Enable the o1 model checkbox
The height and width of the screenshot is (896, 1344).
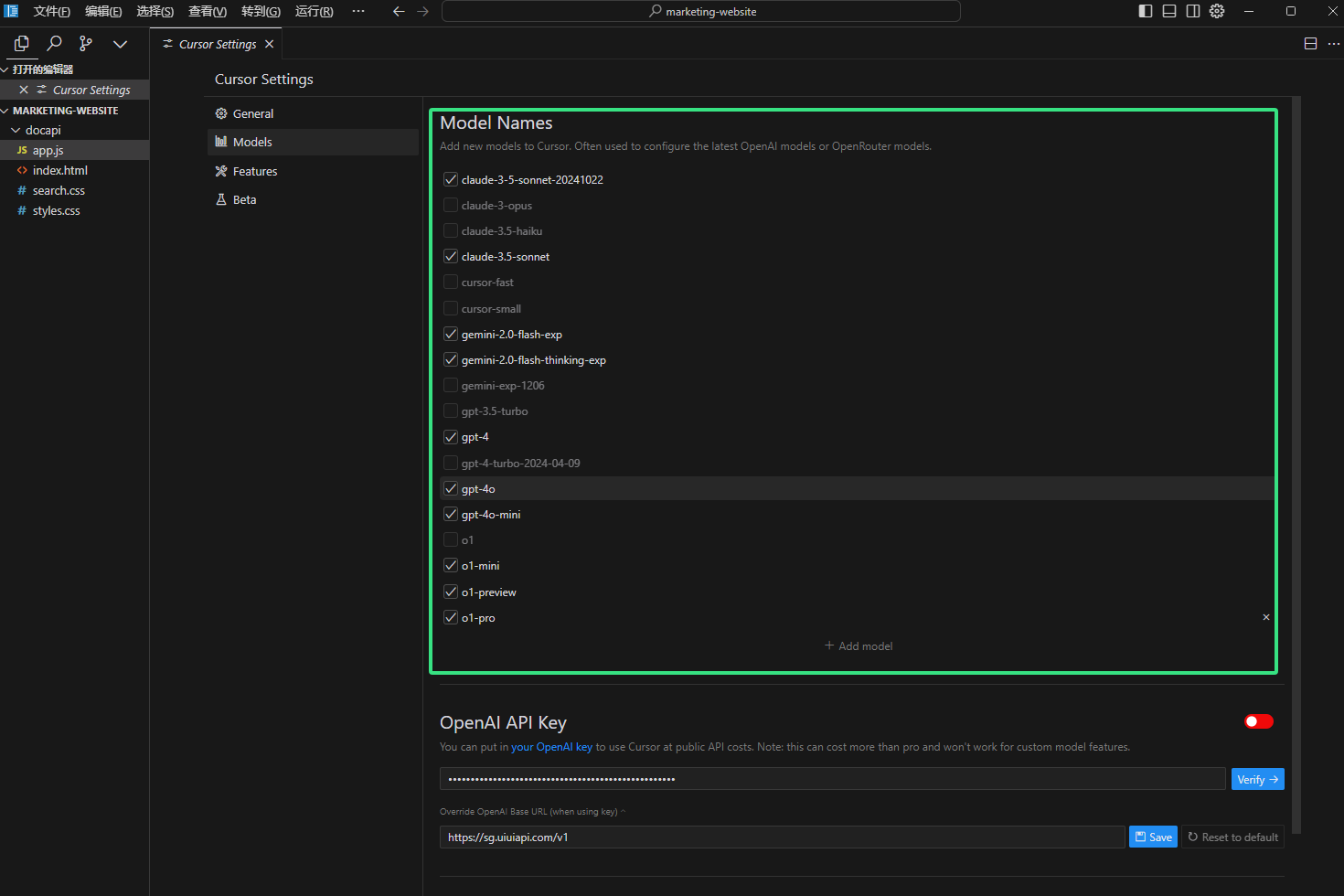(x=451, y=539)
